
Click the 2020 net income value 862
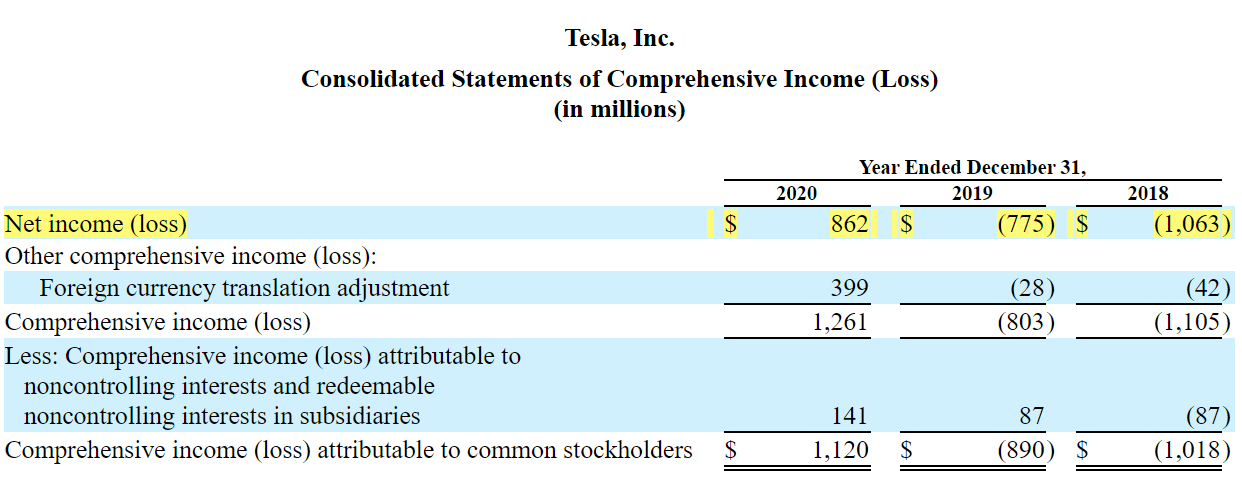pyautogui.click(x=849, y=223)
